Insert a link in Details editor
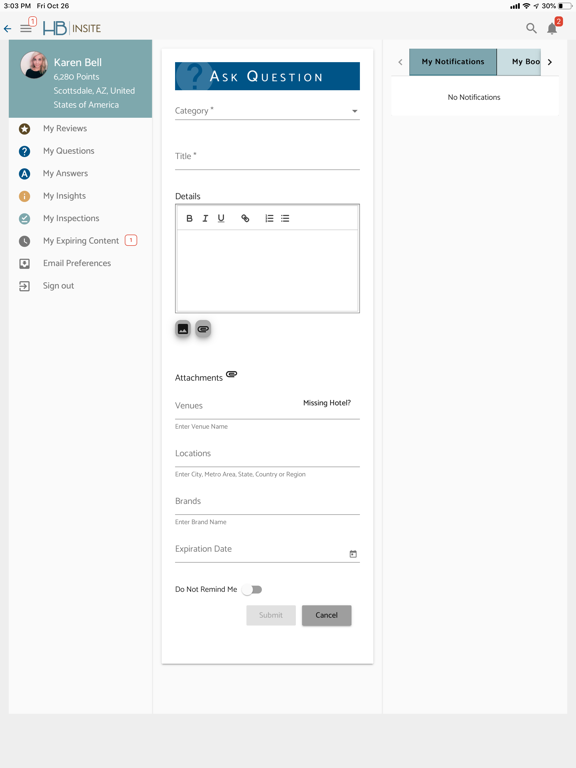 245,218
